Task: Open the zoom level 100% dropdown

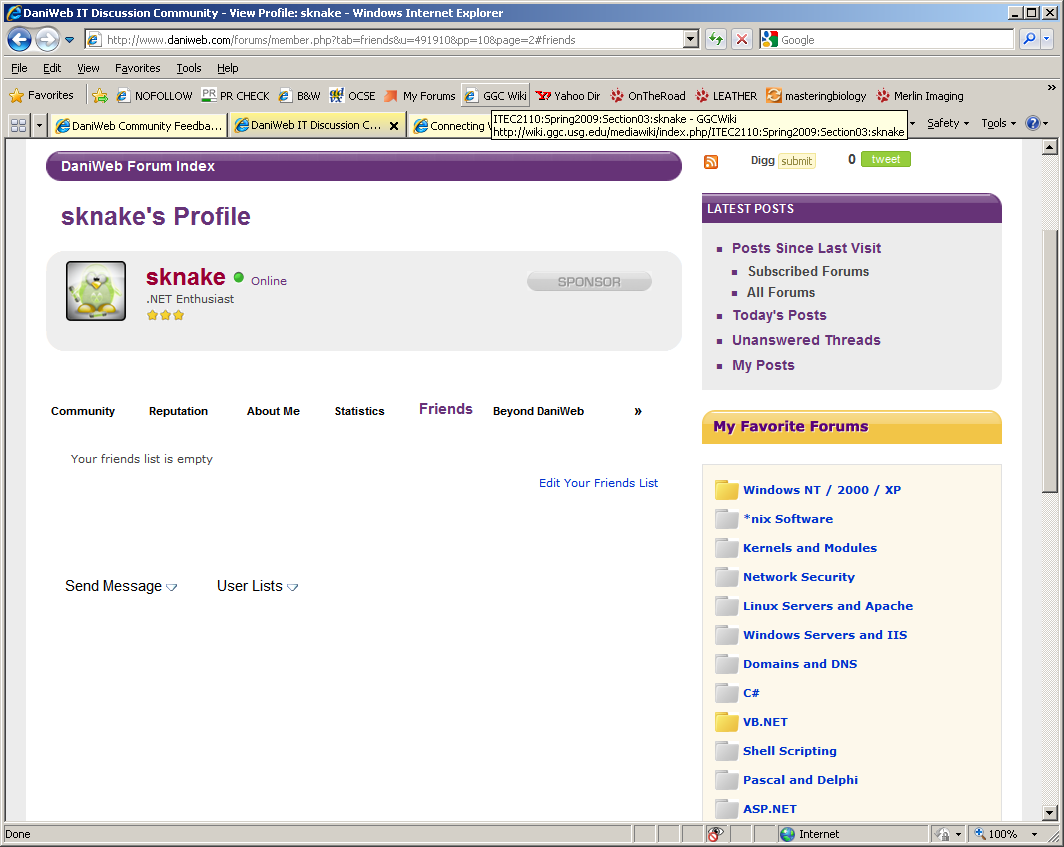Action: (1034, 834)
